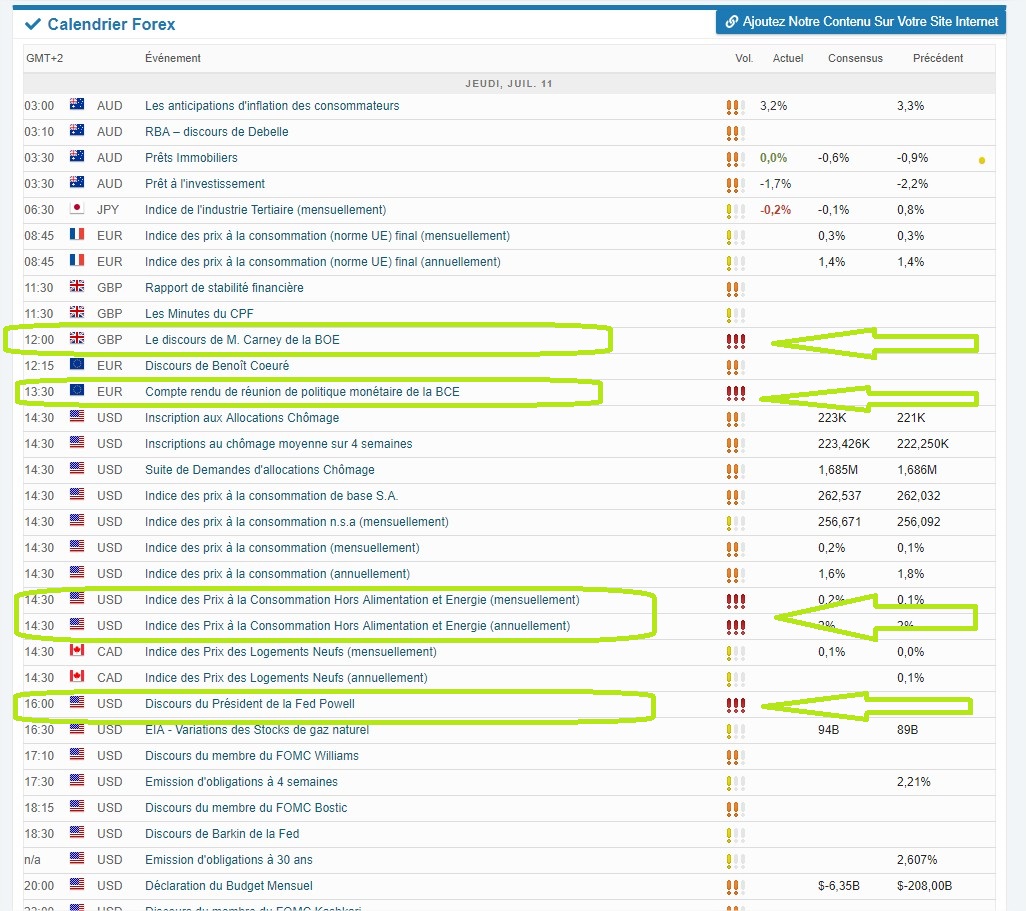This screenshot has width=1026, height=911.
Task: Click the French flag at first 08:45 row
Action: point(77,234)
